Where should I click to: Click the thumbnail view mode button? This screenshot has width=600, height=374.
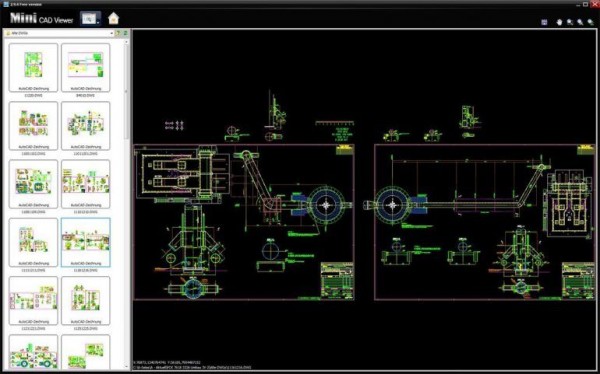89,18
